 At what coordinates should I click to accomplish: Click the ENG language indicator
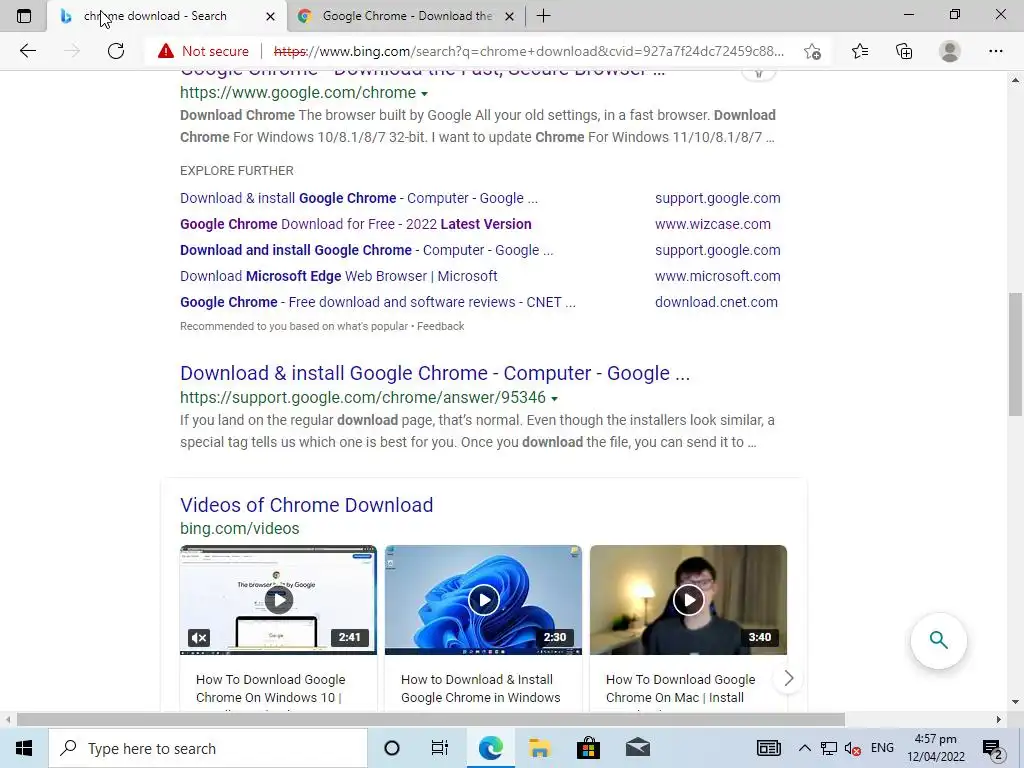pos(882,748)
